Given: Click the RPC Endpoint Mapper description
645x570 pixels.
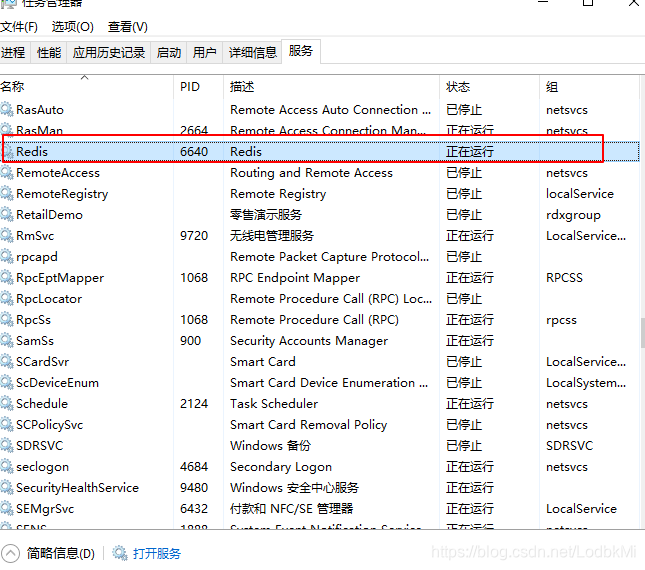Looking at the screenshot, I should click(x=295, y=278).
